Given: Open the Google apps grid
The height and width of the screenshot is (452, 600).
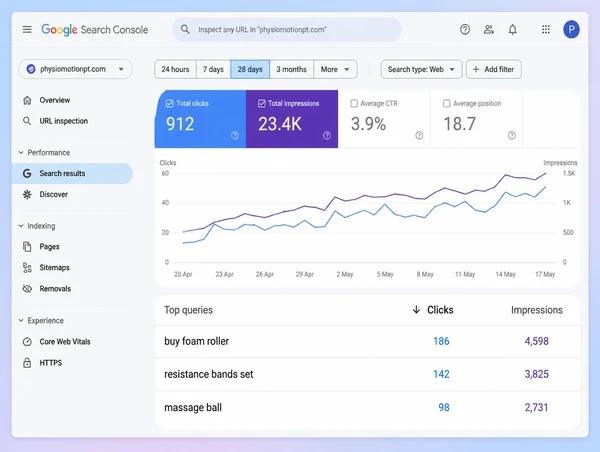Looking at the screenshot, I should click(546, 29).
